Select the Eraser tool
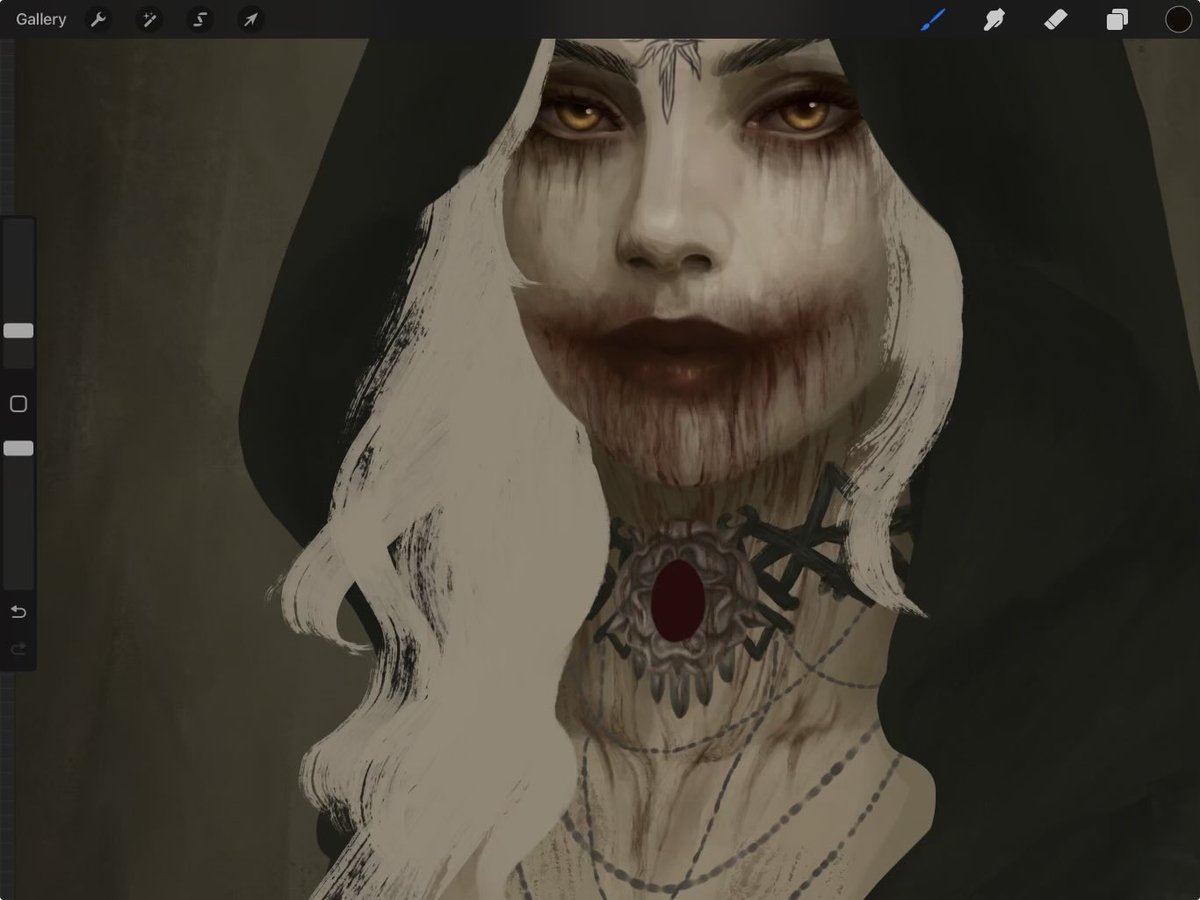Image resolution: width=1200 pixels, height=900 pixels. (1055, 19)
